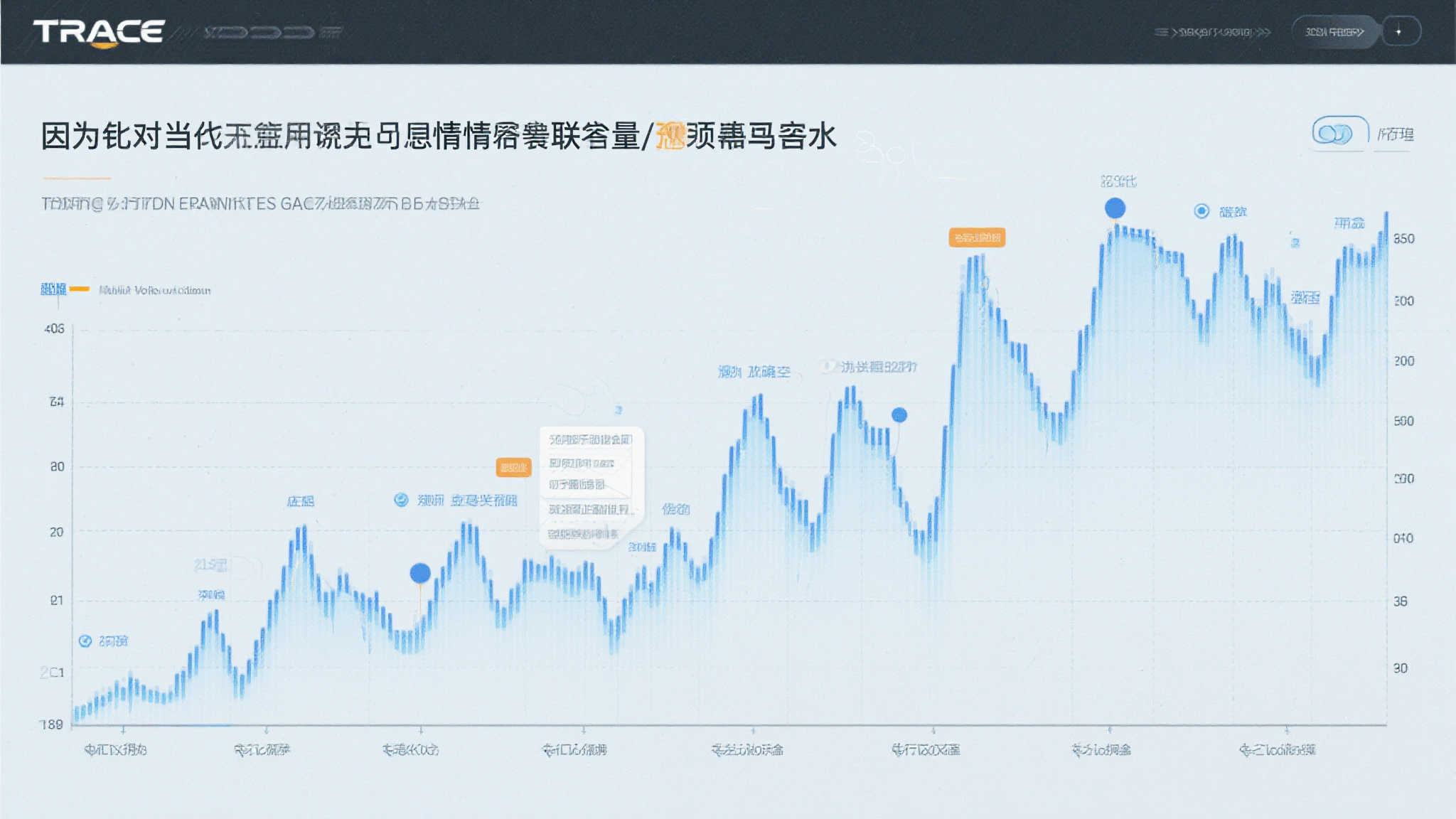
Task: Click the orange badge annotation on the chart
Action: coord(515,466)
